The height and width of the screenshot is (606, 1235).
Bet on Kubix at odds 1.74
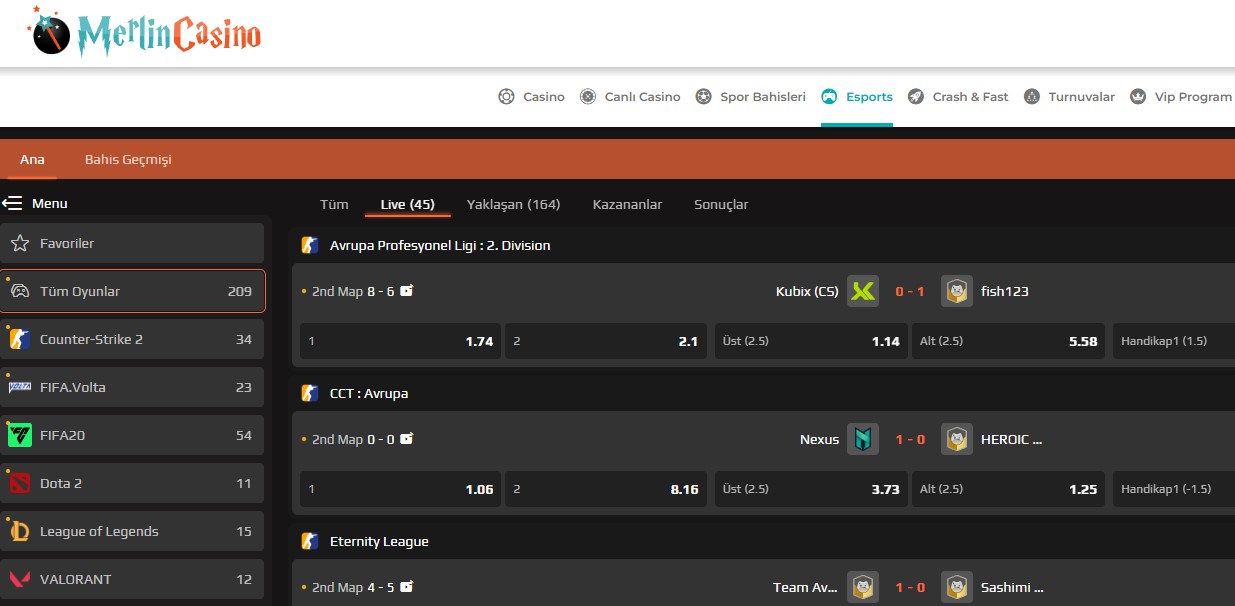pyautogui.click(x=400, y=341)
